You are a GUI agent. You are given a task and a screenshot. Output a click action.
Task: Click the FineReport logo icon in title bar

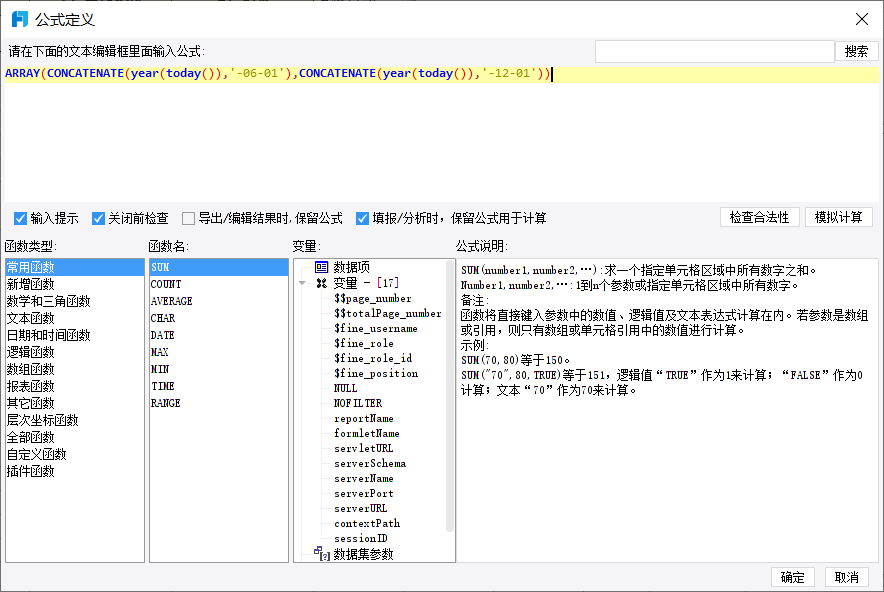click(20, 19)
